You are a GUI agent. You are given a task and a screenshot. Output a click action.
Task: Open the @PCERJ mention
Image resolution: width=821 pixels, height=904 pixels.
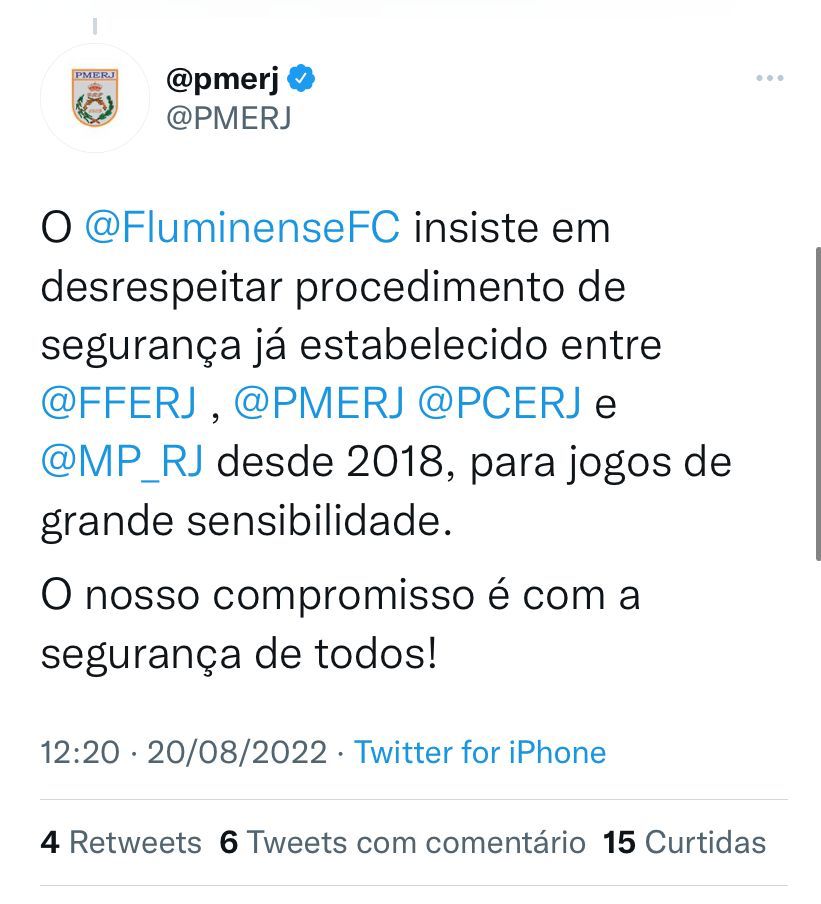[499, 402]
